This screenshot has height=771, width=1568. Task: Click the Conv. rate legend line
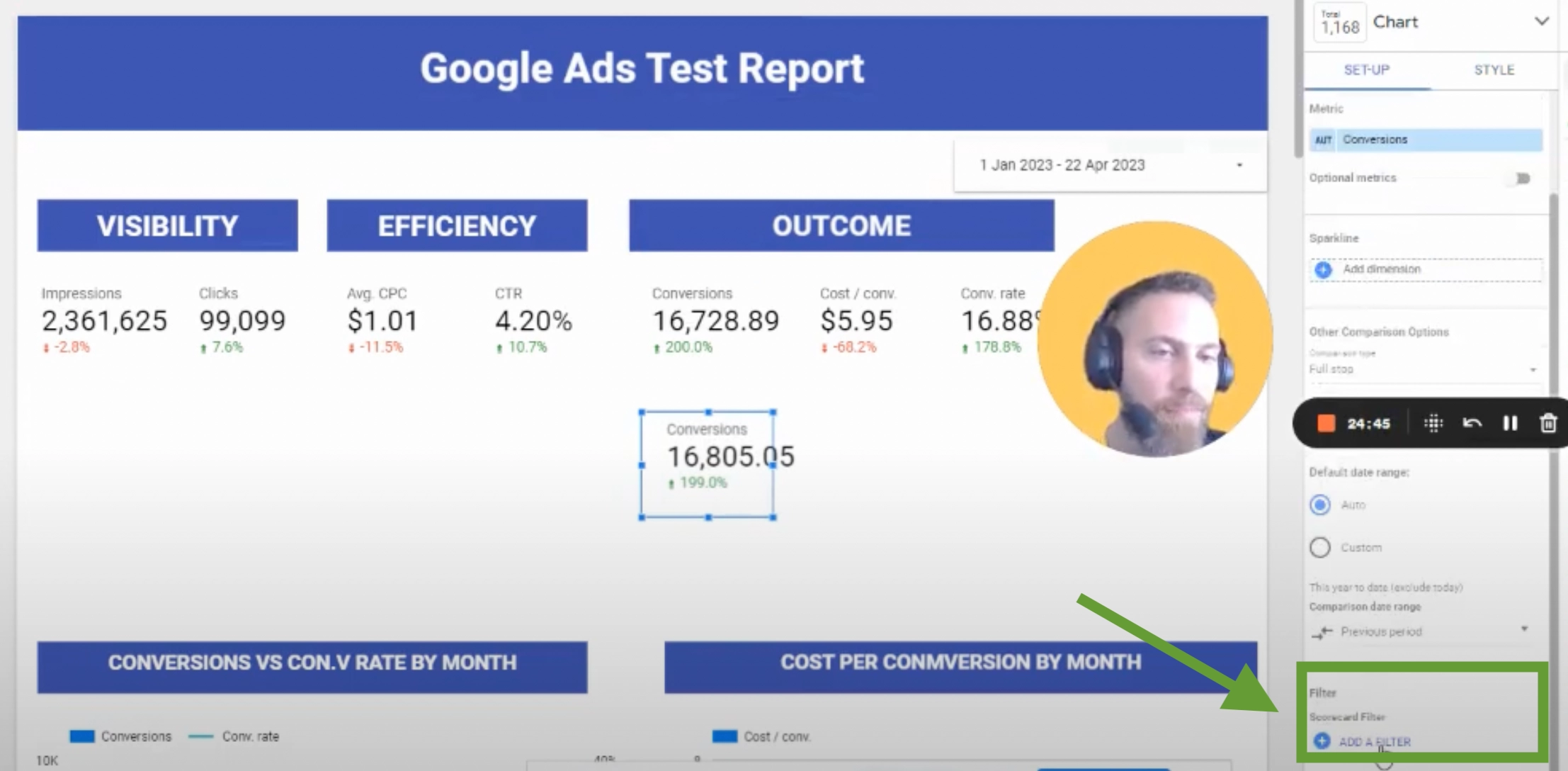tap(201, 736)
